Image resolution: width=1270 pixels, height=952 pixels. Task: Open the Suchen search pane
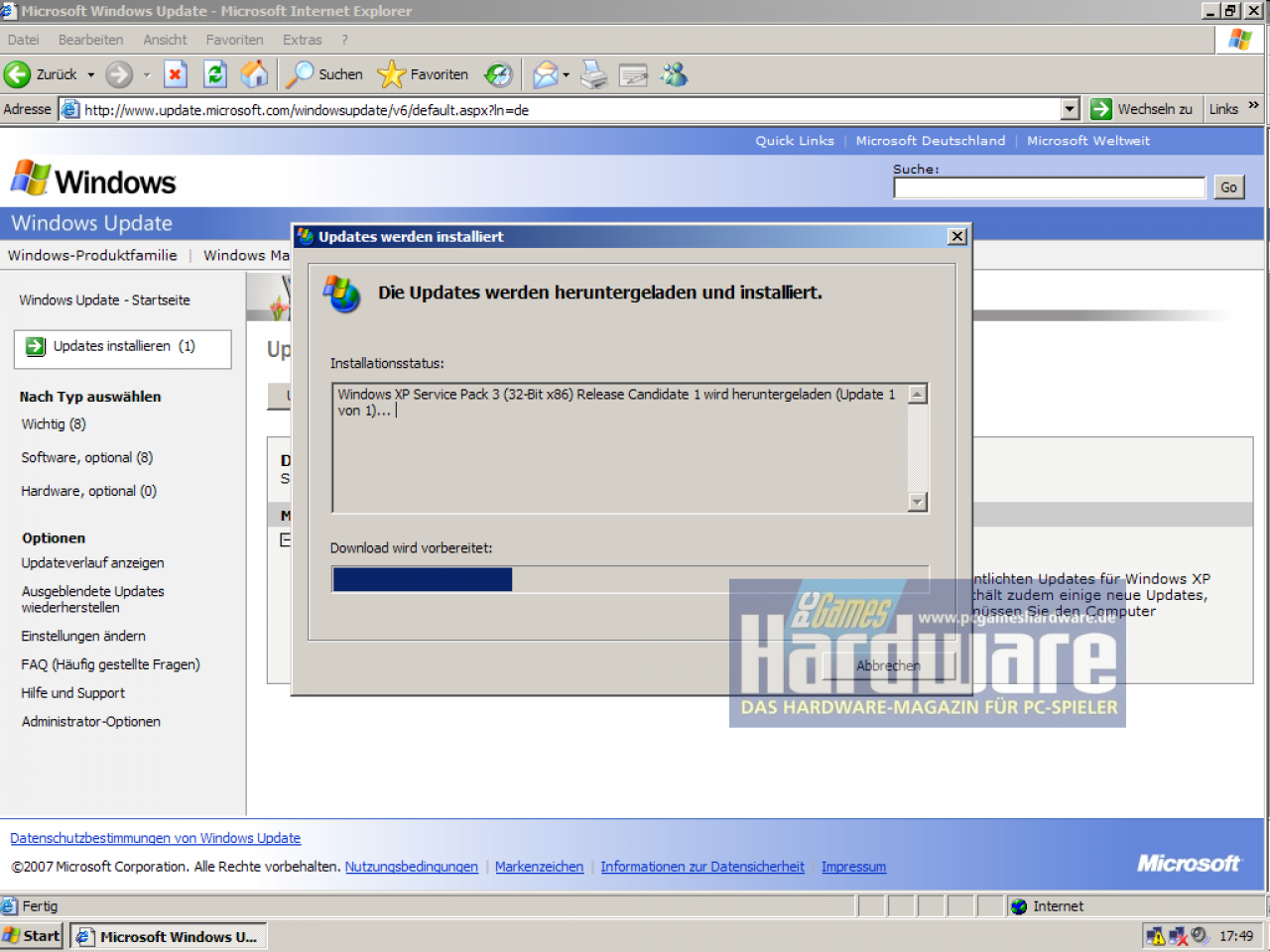point(325,74)
